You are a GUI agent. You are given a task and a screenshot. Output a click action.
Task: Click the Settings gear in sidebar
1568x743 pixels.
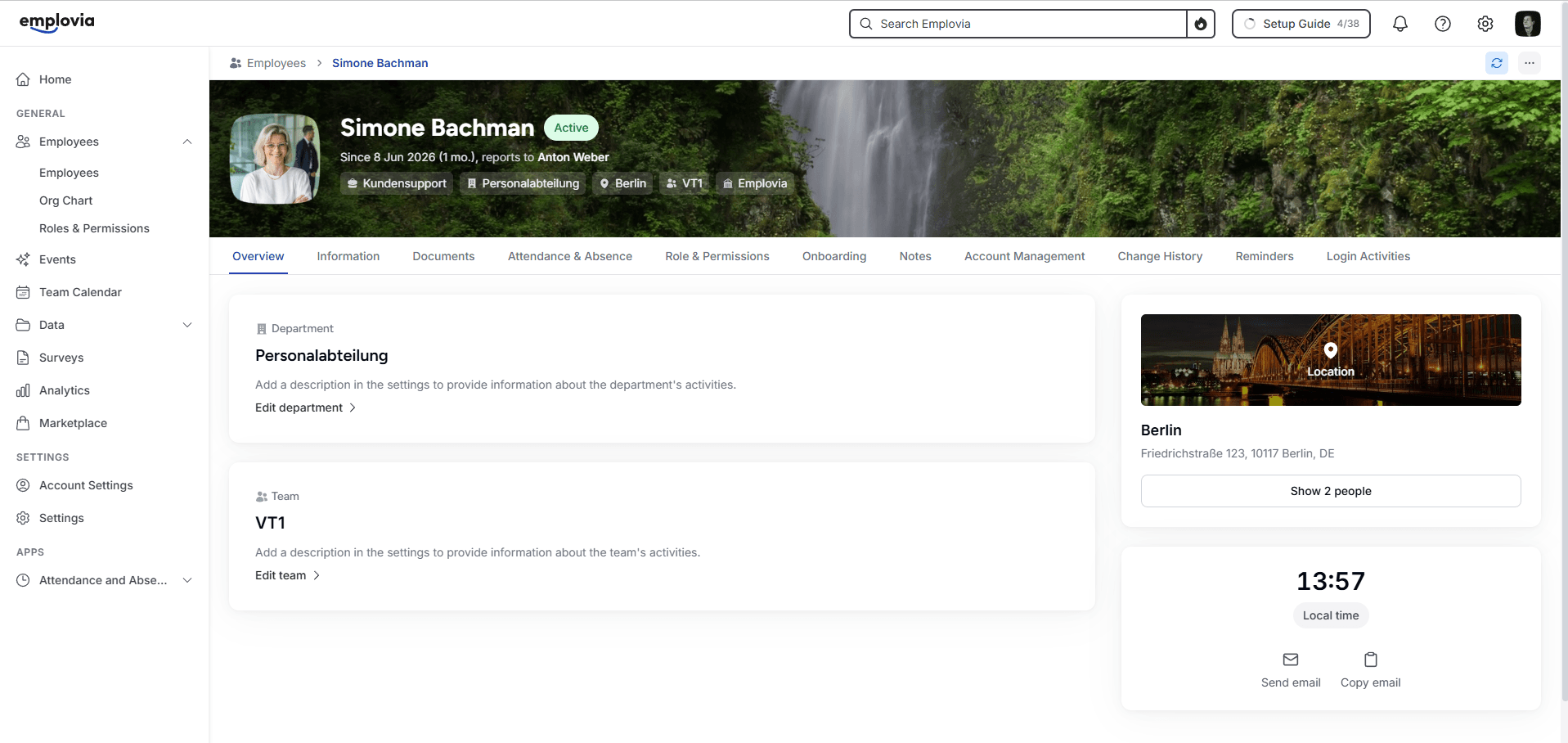23,518
